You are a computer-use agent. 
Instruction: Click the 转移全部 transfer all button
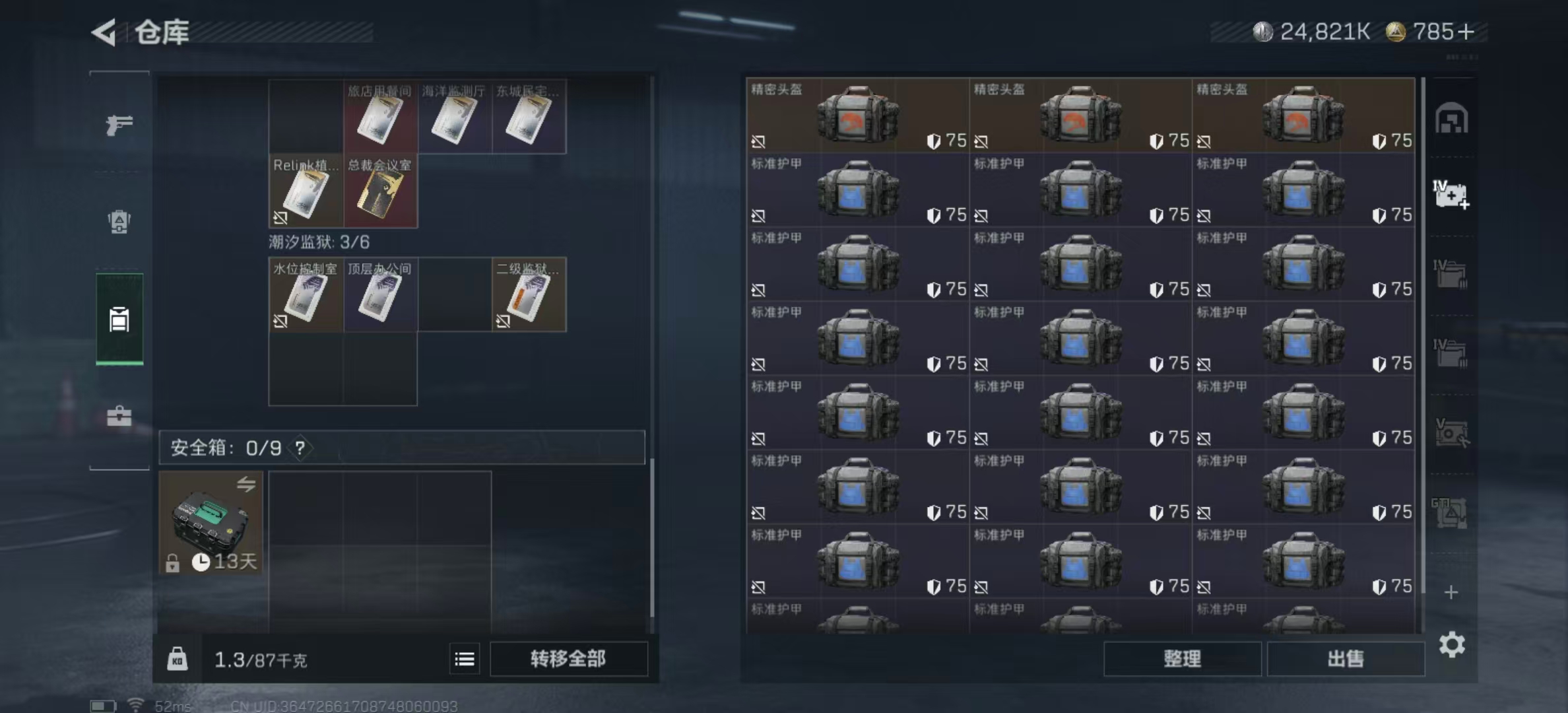[x=568, y=659]
